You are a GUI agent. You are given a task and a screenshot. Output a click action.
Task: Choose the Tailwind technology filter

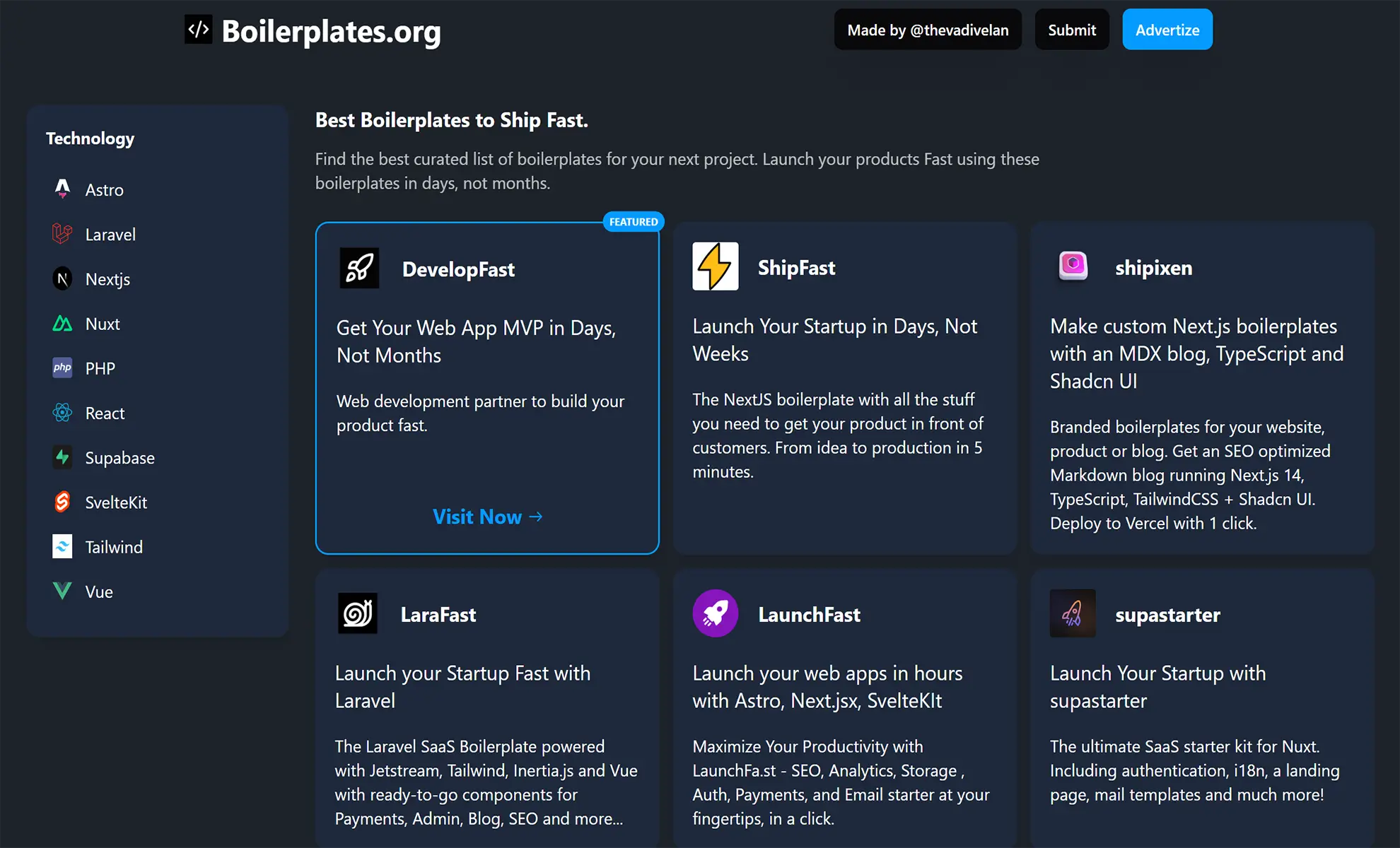coord(114,547)
